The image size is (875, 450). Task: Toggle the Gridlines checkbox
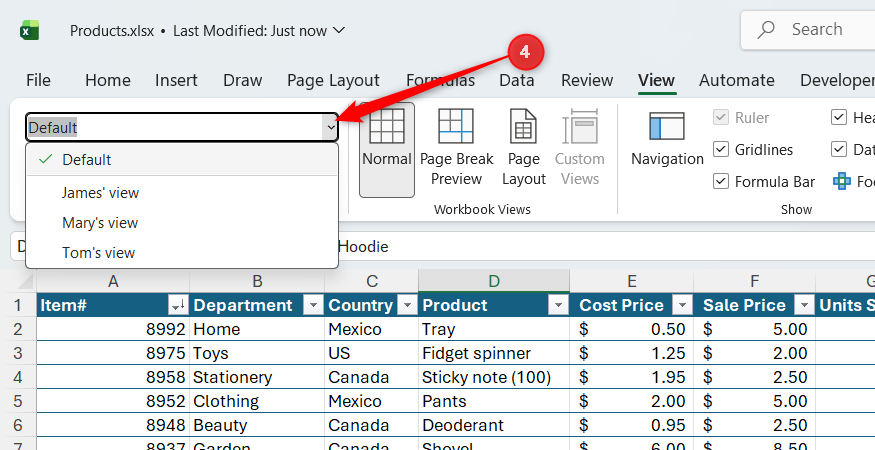coord(721,150)
